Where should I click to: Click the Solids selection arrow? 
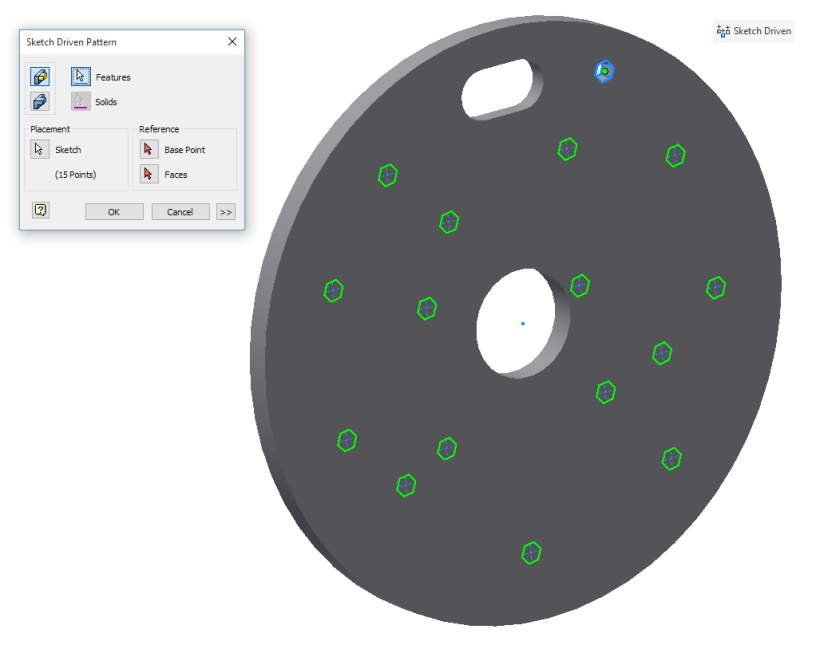pos(80,102)
